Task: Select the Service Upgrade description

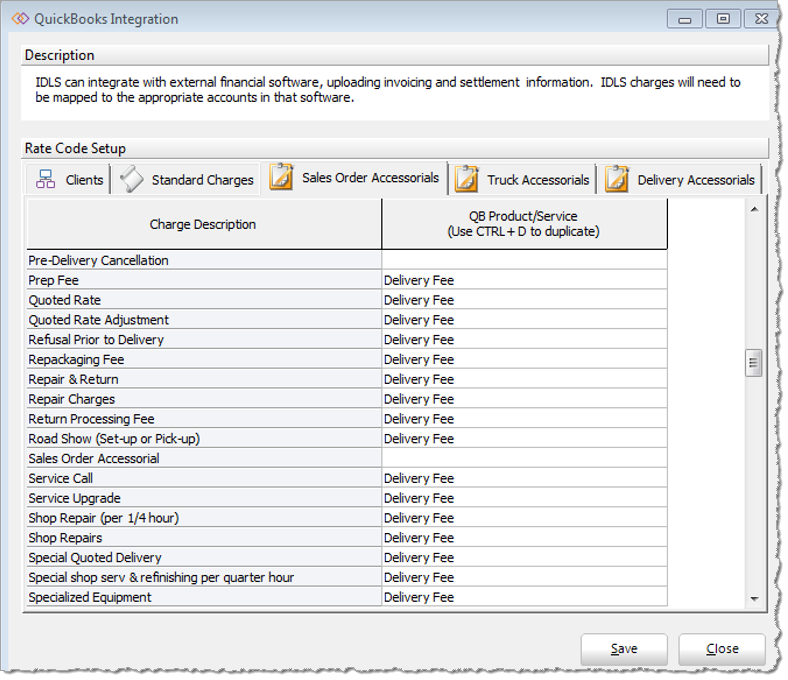Action: coord(204,498)
